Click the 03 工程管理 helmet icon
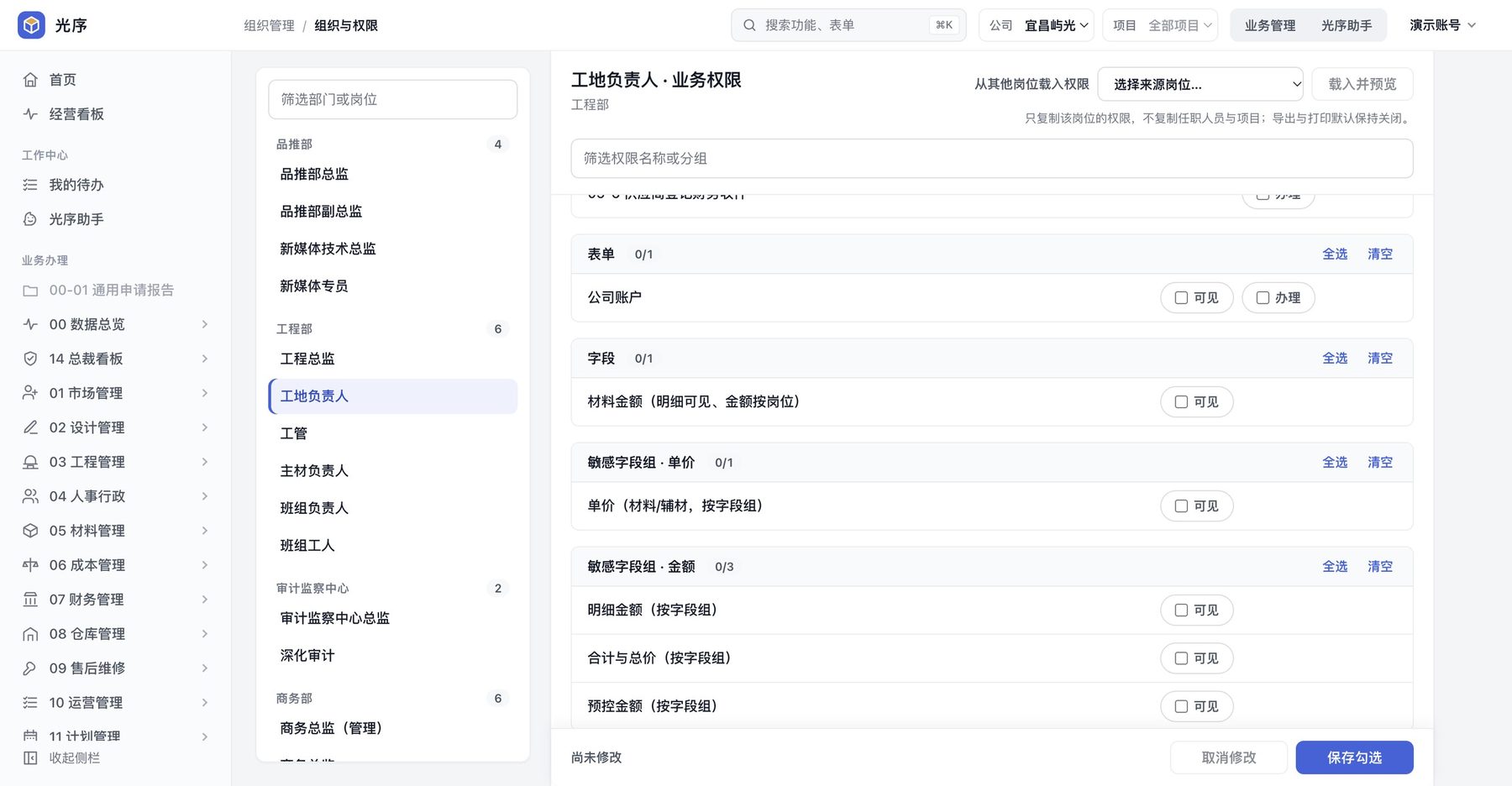The width and height of the screenshot is (1512, 786). (30, 462)
